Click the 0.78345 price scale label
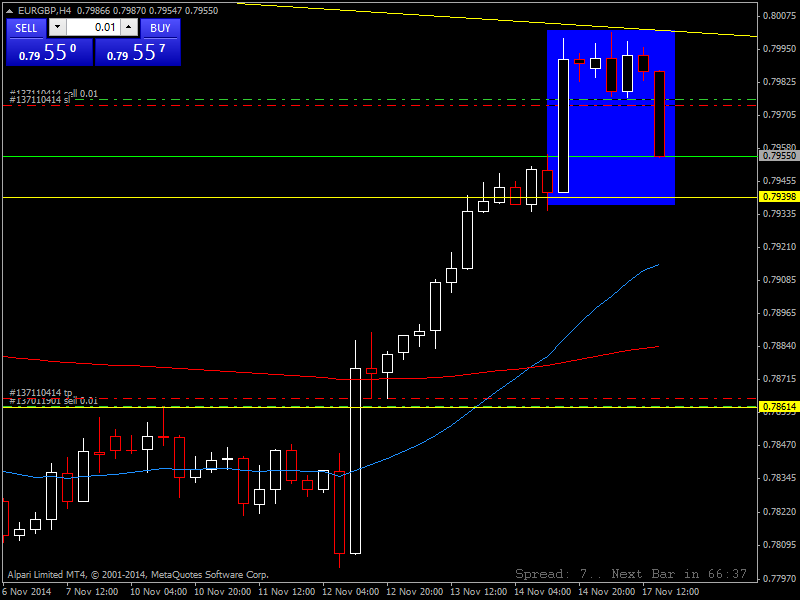Image resolution: width=800 pixels, height=600 pixels. point(780,478)
